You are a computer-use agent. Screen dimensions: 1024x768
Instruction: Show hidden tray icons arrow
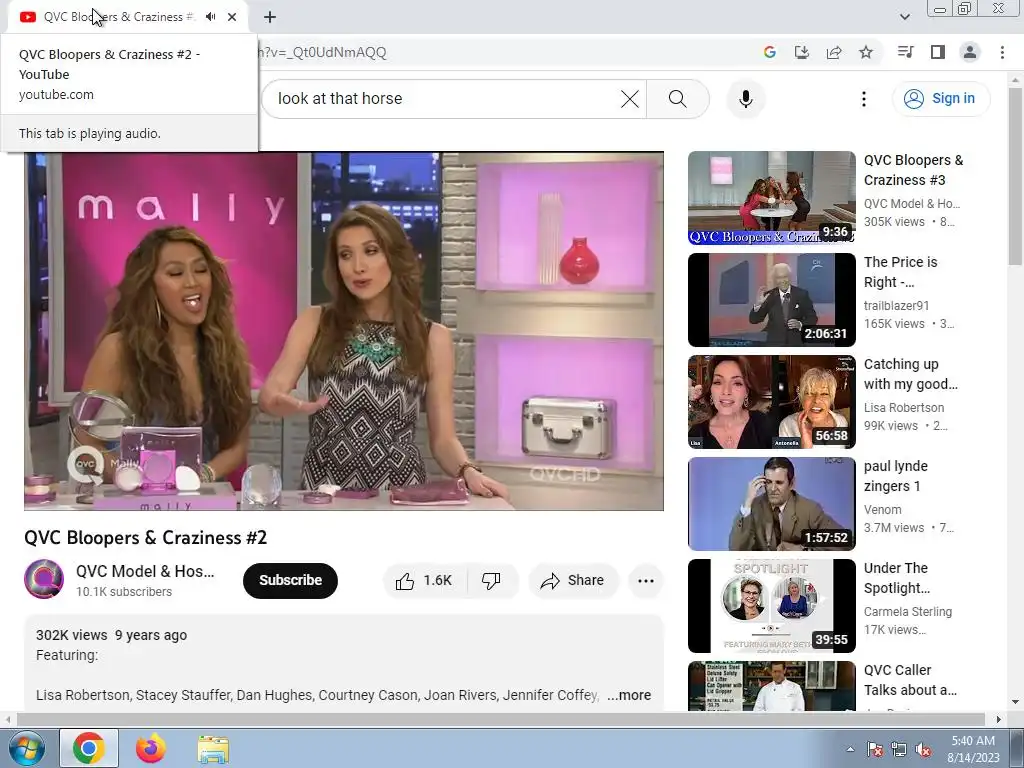(850, 749)
